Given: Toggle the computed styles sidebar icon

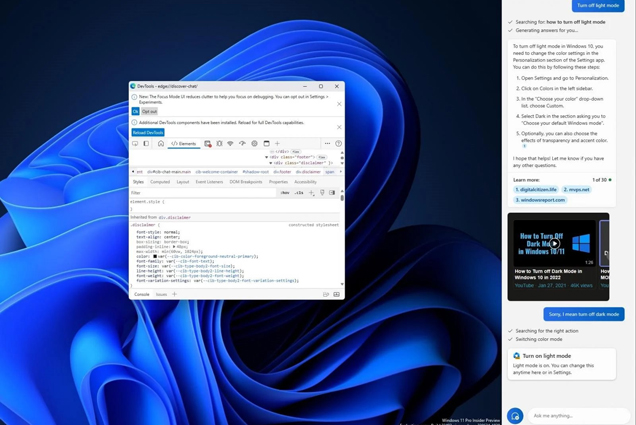Looking at the screenshot, I should pos(332,193).
